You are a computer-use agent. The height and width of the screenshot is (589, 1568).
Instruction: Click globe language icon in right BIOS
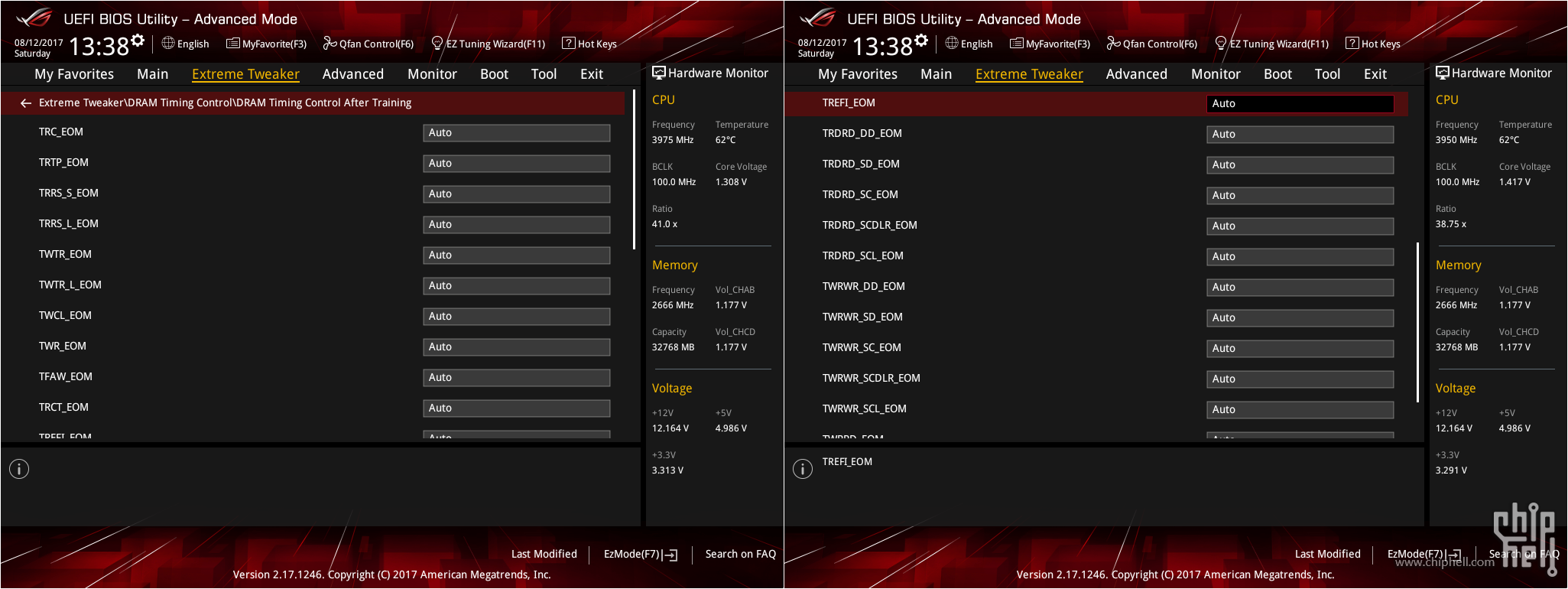(952, 43)
